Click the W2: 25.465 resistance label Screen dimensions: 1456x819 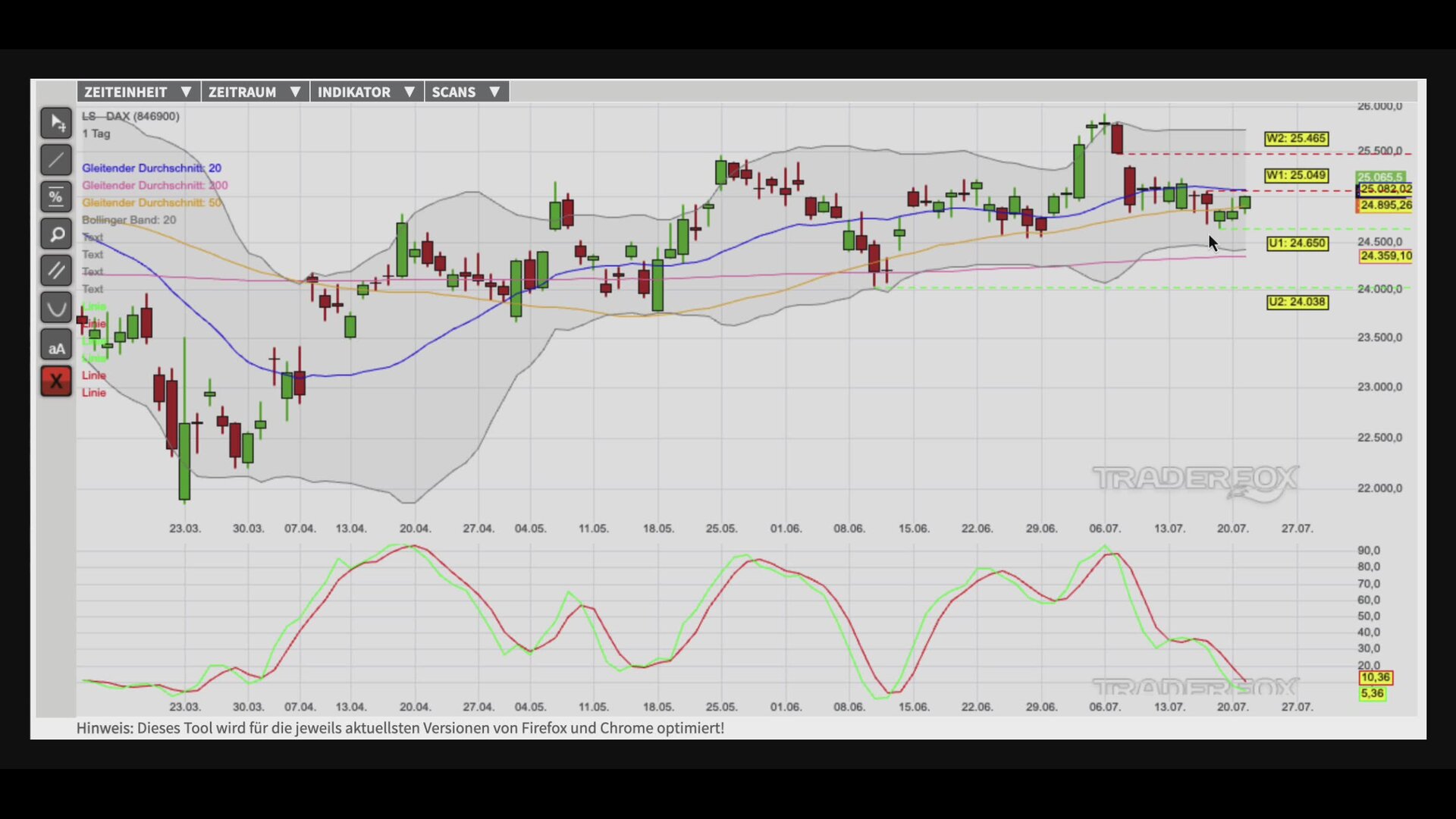(x=1296, y=139)
